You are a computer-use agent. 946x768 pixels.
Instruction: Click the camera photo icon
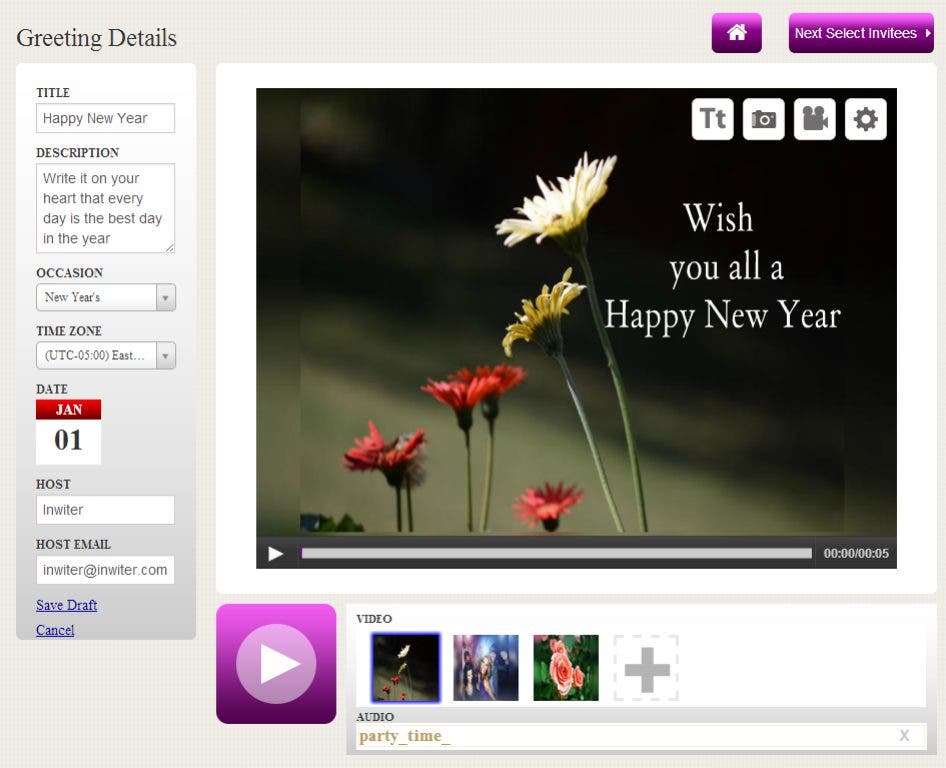coord(763,119)
